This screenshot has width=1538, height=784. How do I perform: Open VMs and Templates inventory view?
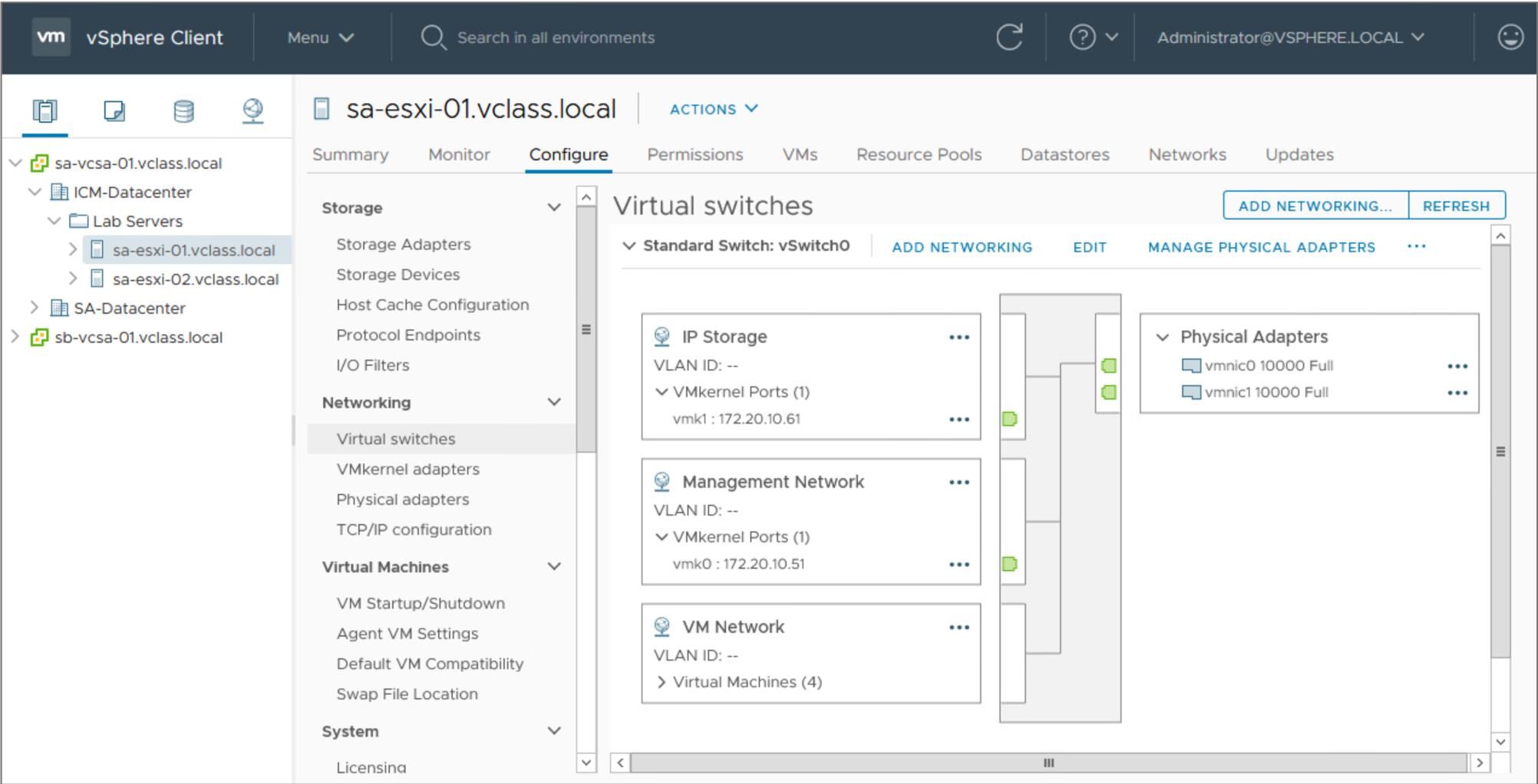tap(114, 111)
